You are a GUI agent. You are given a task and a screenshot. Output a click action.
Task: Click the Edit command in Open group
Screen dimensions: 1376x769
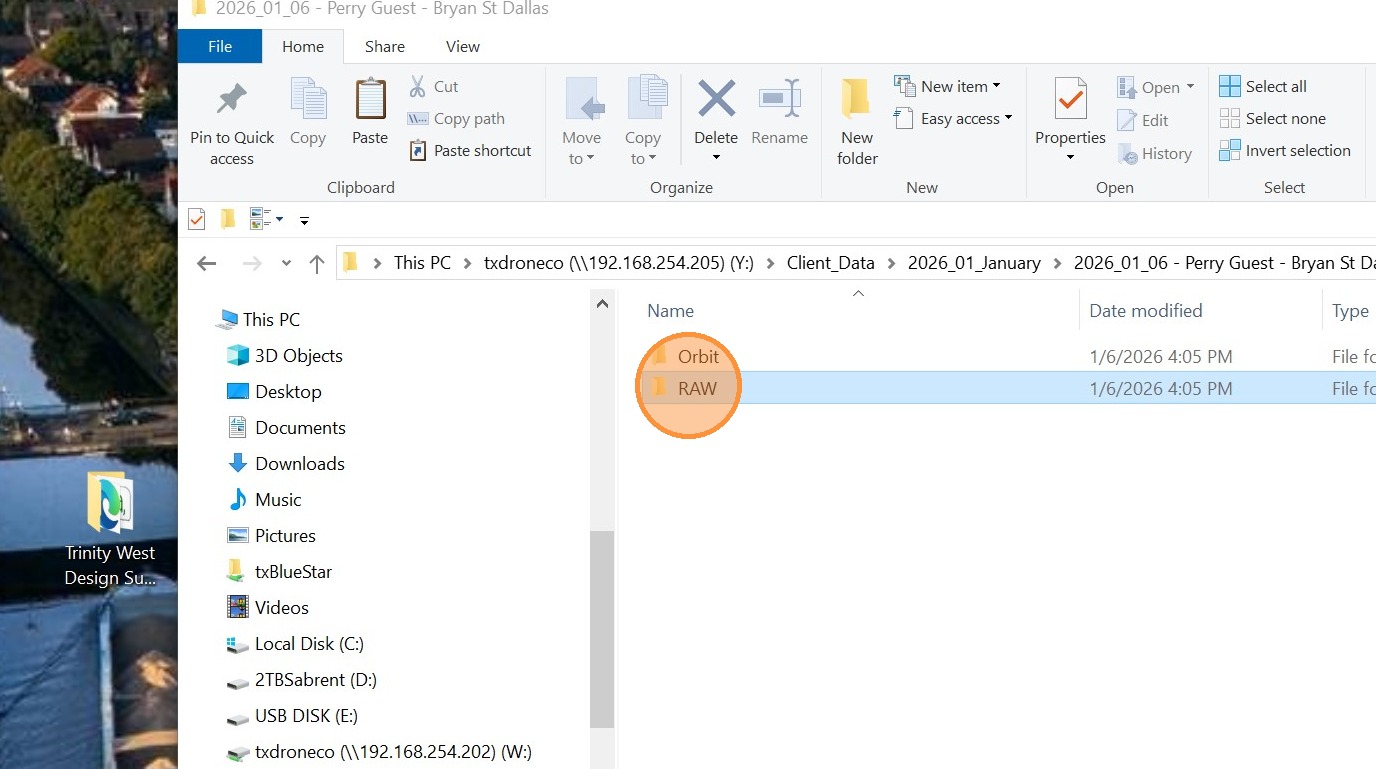(x=1143, y=120)
